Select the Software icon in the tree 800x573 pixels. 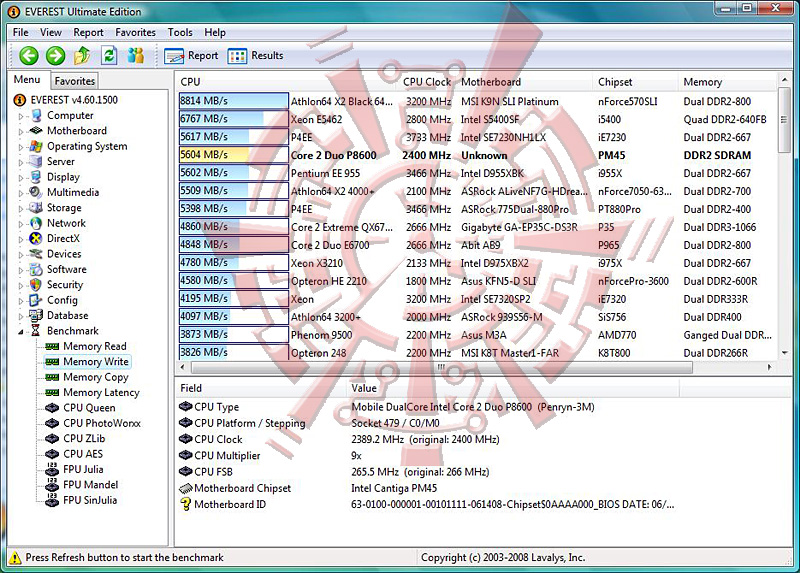point(36,269)
